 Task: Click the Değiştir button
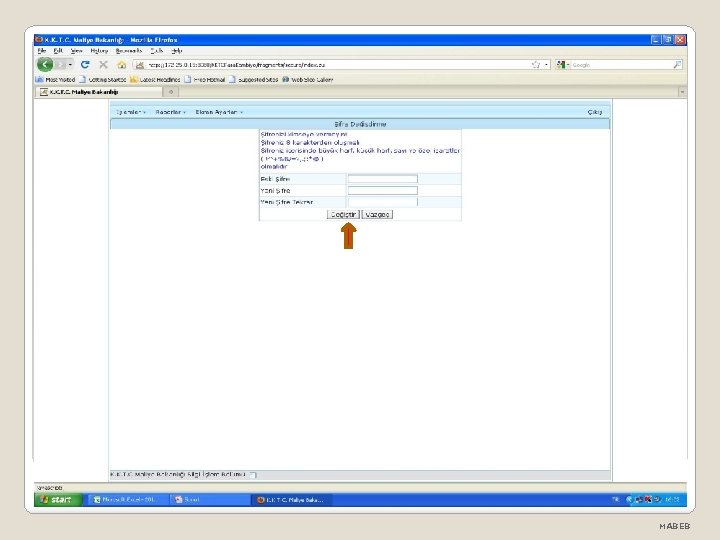(x=343, y=214)
